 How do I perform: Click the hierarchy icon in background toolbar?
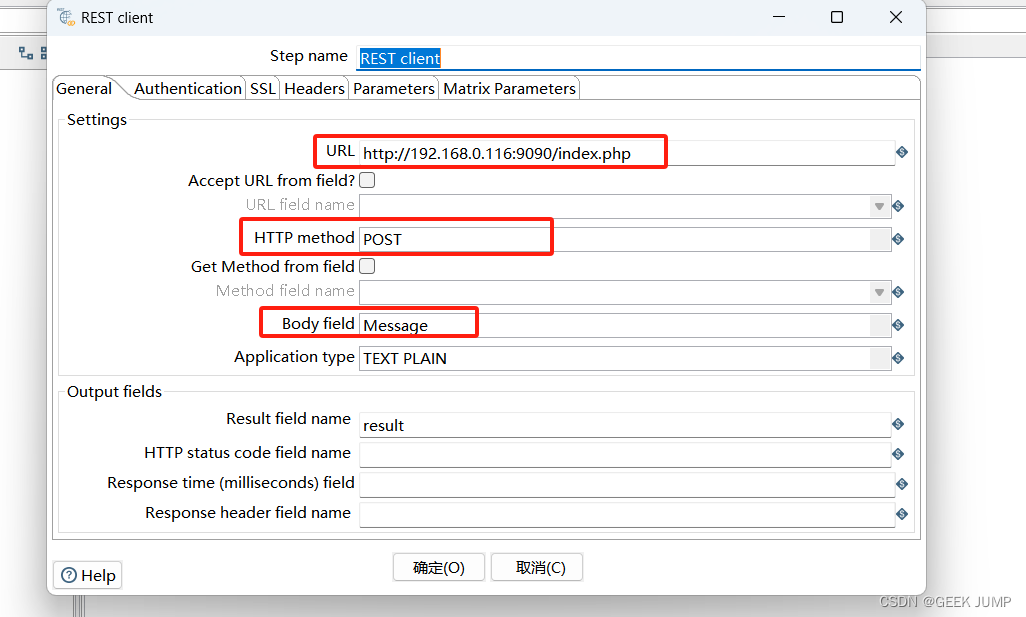point(26,53)
